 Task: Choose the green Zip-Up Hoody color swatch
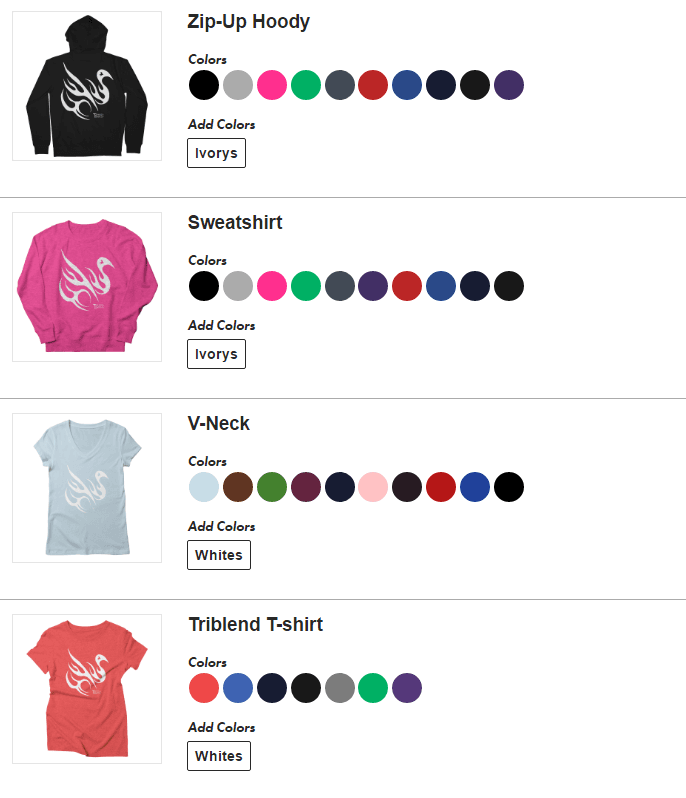306,85
